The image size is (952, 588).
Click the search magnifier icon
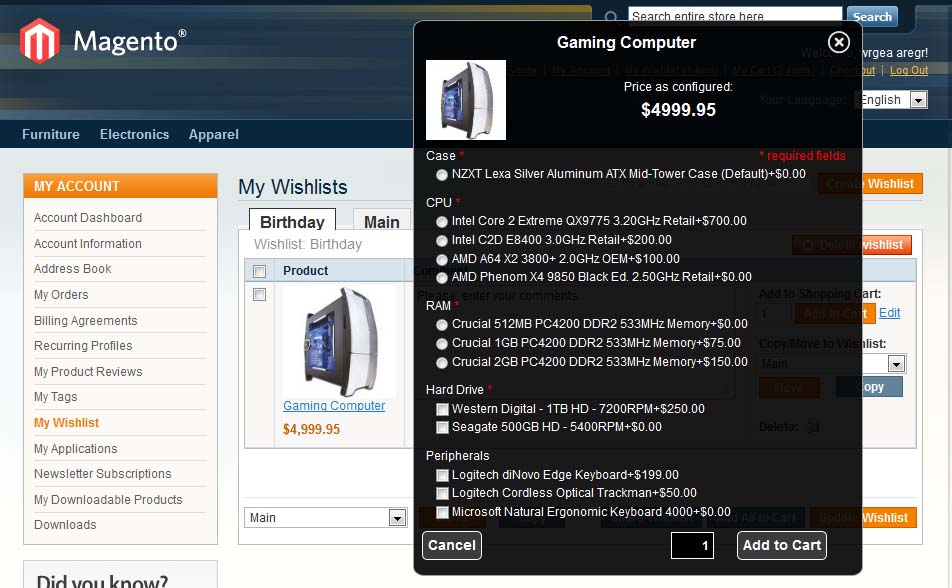tap(611, 16)
